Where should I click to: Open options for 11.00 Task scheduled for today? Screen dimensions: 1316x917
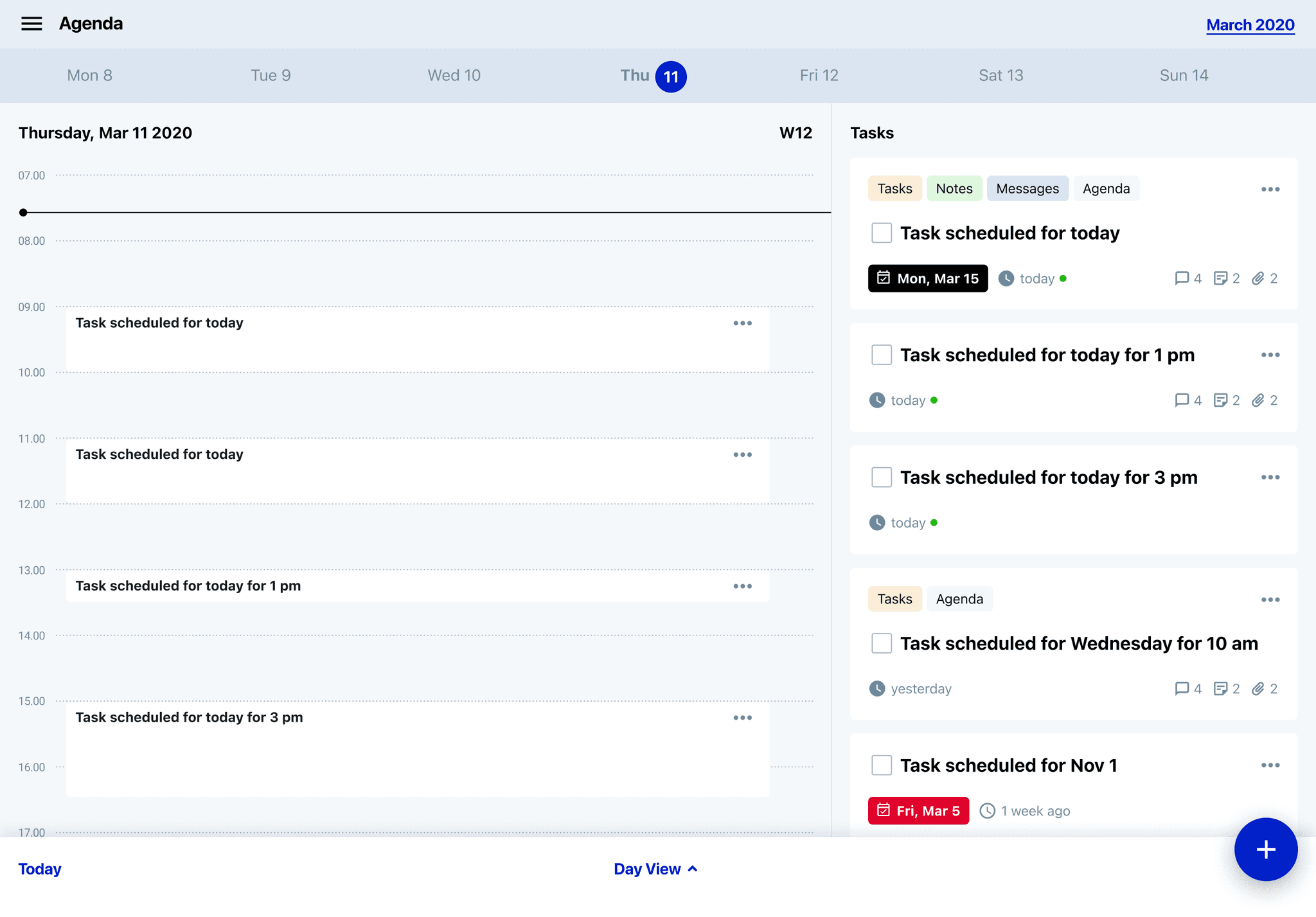point(742,455)
